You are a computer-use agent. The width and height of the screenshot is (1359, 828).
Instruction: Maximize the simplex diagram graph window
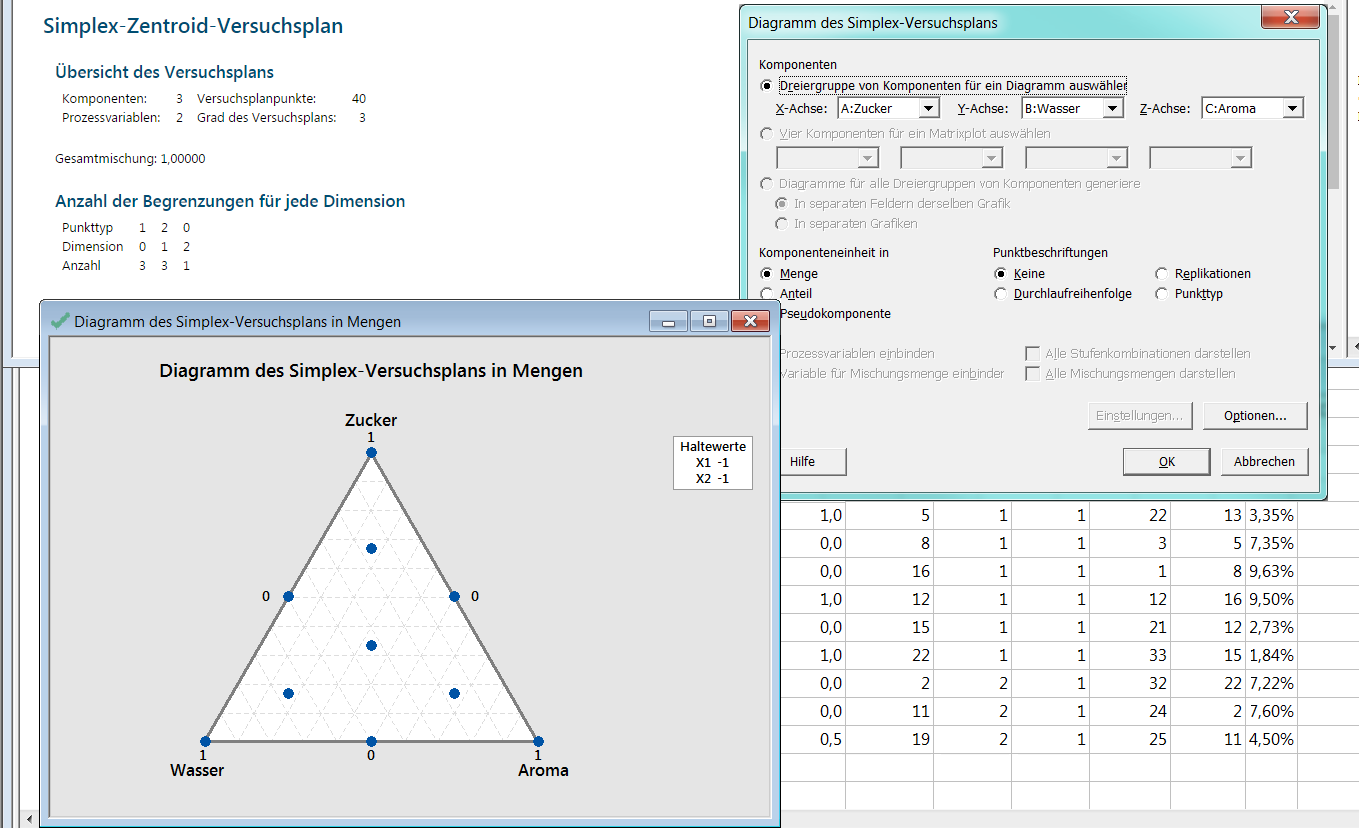[709, 321]
